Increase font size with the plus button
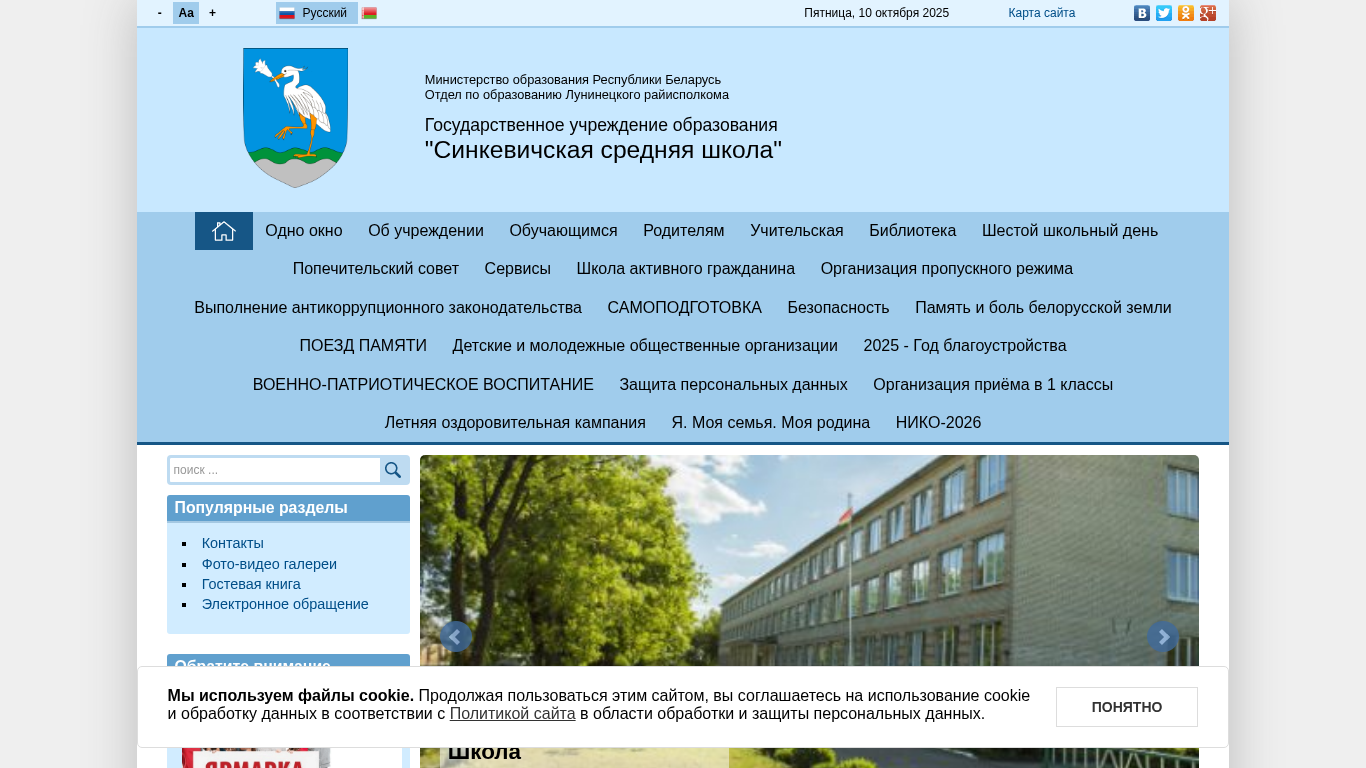The width and height of the screenshot is (1366, 768). (x=212, y=13)
